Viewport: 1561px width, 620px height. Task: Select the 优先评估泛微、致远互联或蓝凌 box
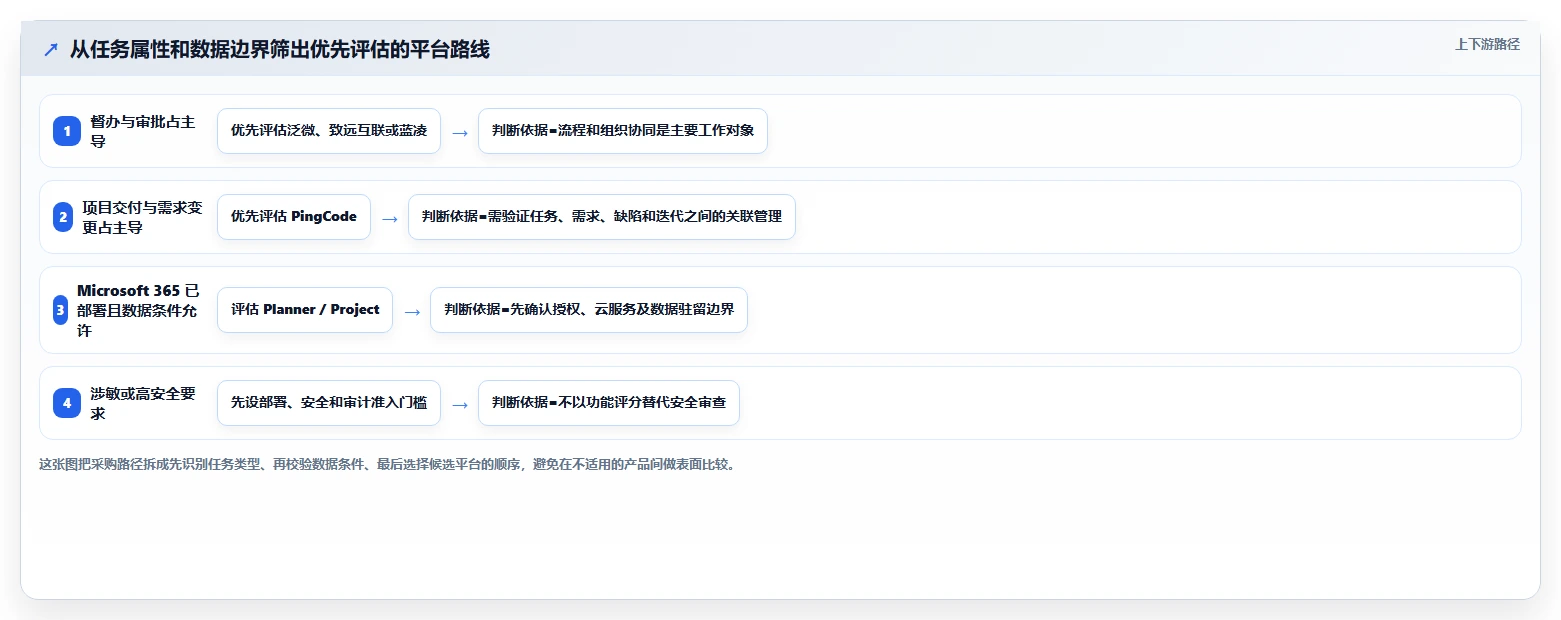click(329, 131)
